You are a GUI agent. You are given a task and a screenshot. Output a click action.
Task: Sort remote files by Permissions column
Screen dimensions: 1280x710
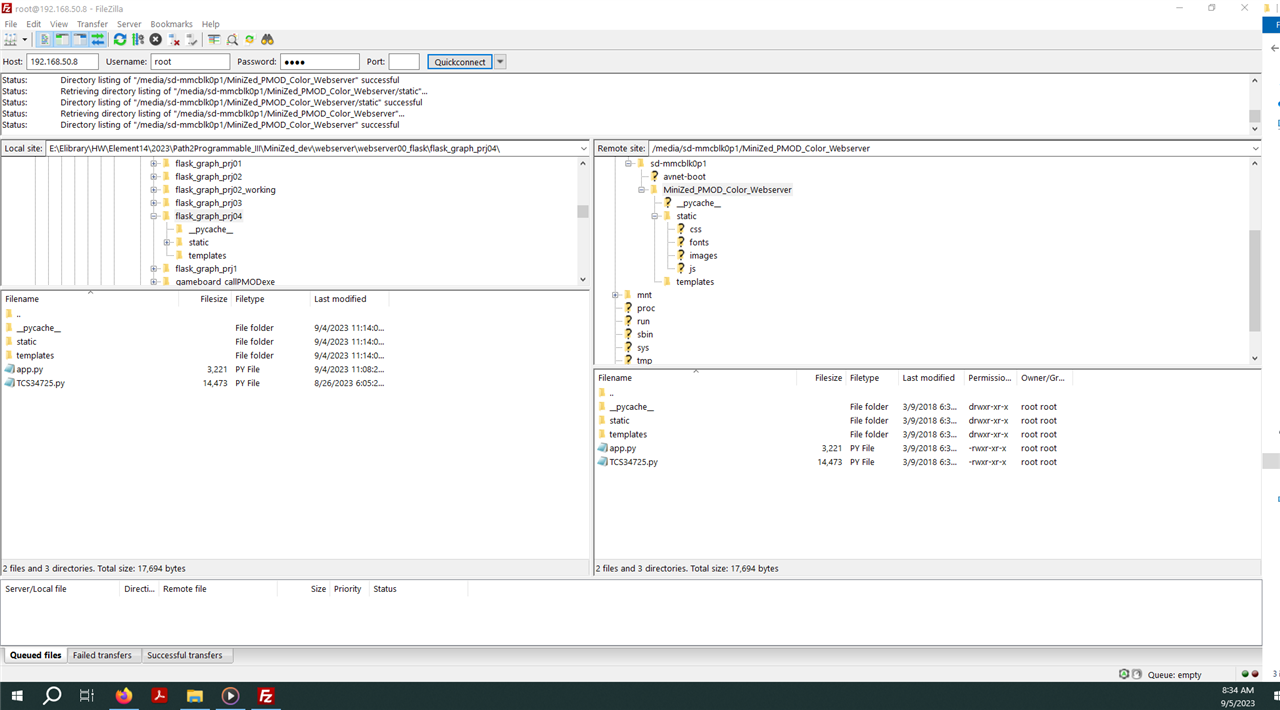[x=989, y=378]
